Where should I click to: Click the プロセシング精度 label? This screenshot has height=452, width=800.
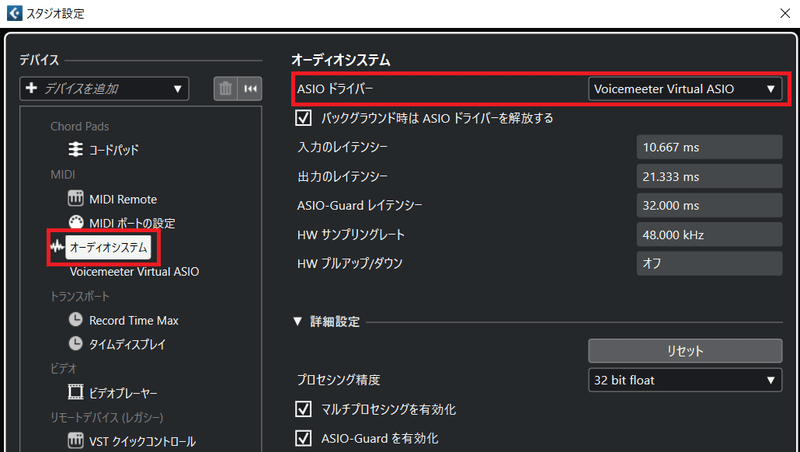pos(339,380)
